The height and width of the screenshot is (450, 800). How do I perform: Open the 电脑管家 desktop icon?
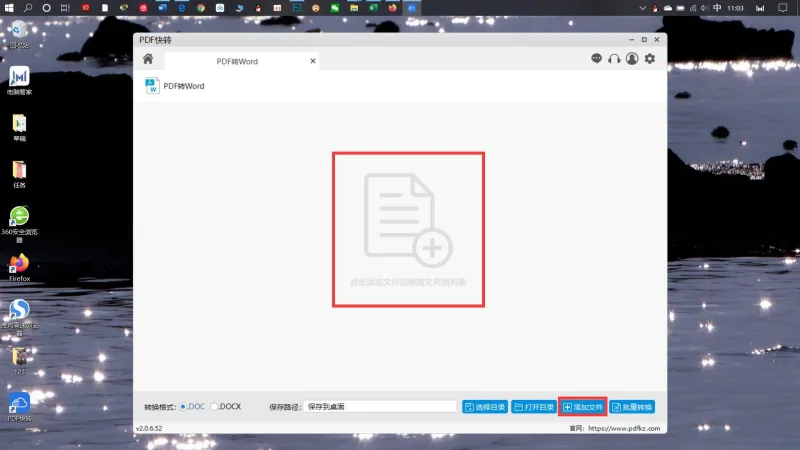(19, 81)
